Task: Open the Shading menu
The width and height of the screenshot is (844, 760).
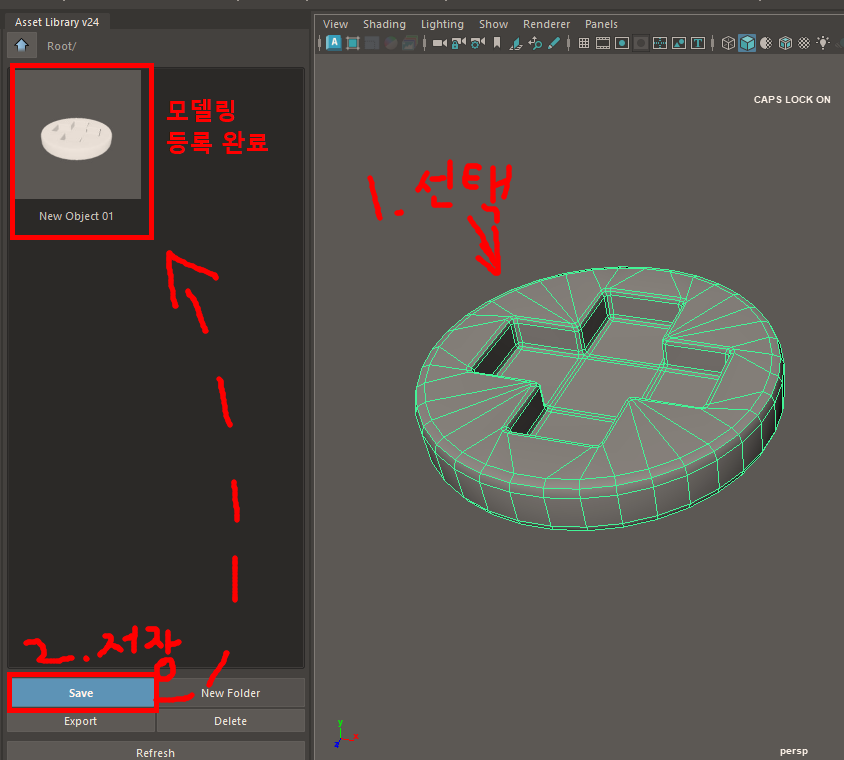Action: tap(384, 23)
